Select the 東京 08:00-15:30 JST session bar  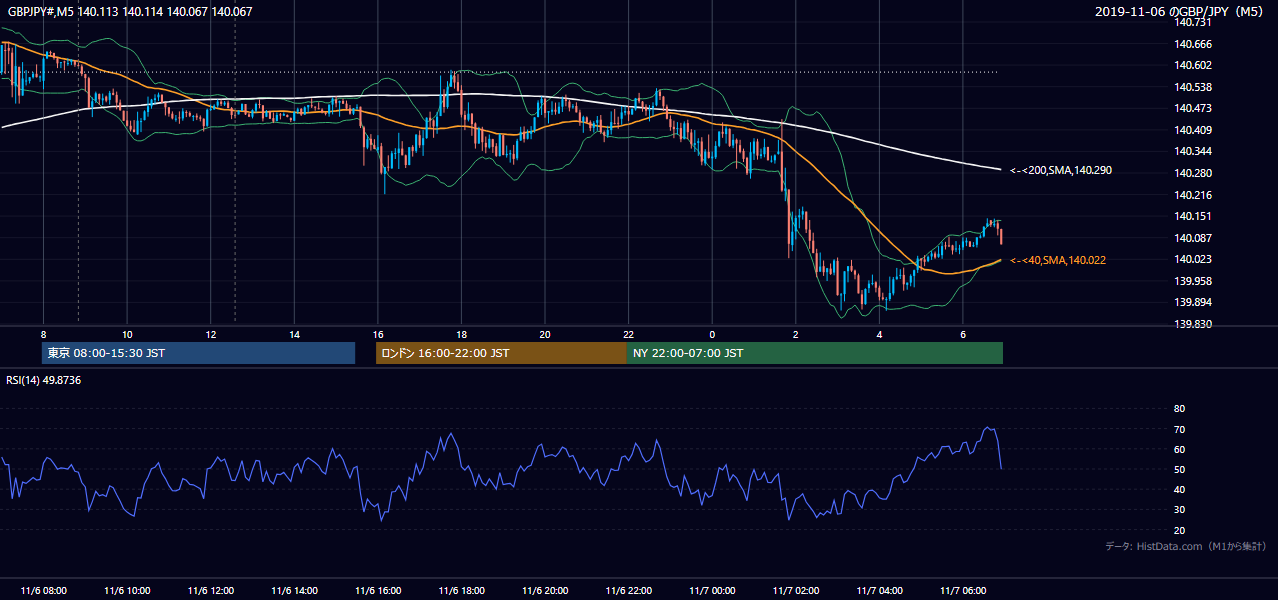coord(199,353)
